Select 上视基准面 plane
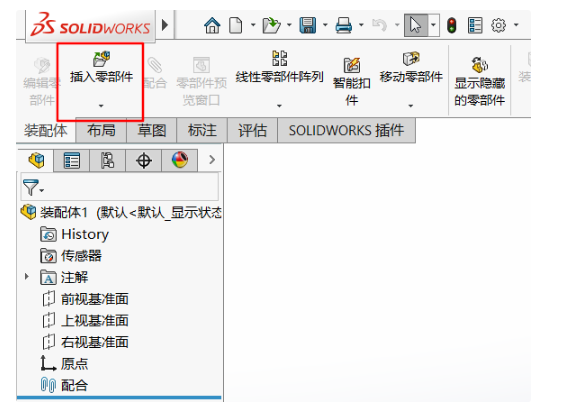This screenshot has width=564, height=402. (85, 320)
